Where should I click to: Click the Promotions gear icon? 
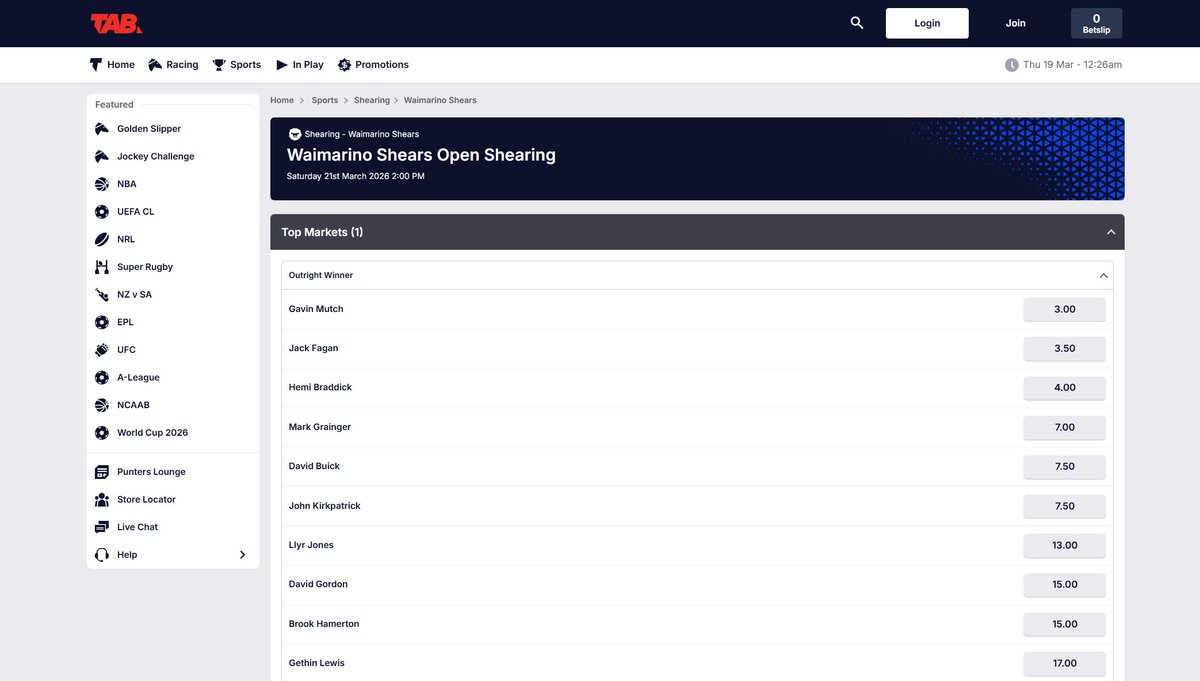coord(344,65)
